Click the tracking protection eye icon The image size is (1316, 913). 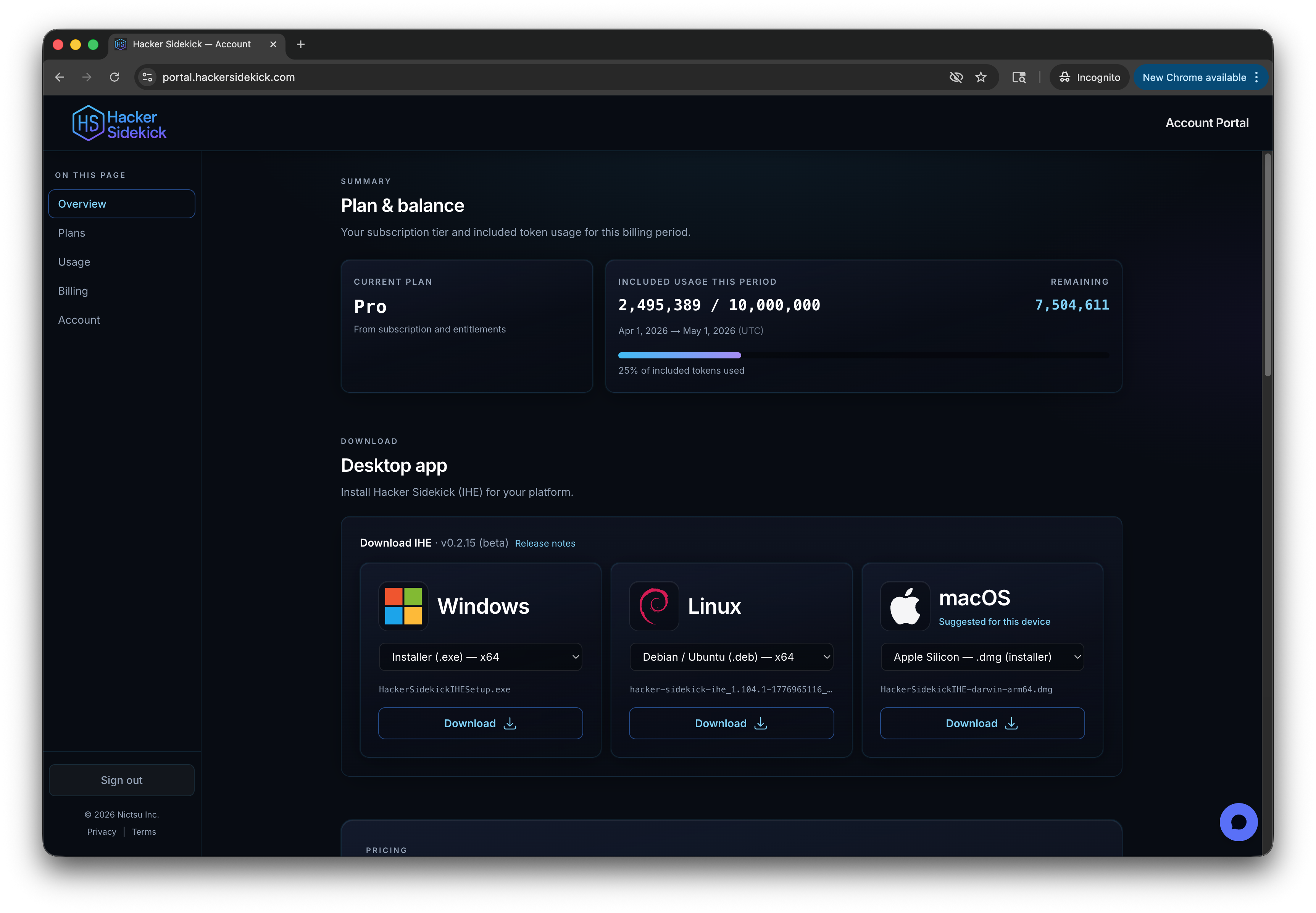[x=956, y=77]
